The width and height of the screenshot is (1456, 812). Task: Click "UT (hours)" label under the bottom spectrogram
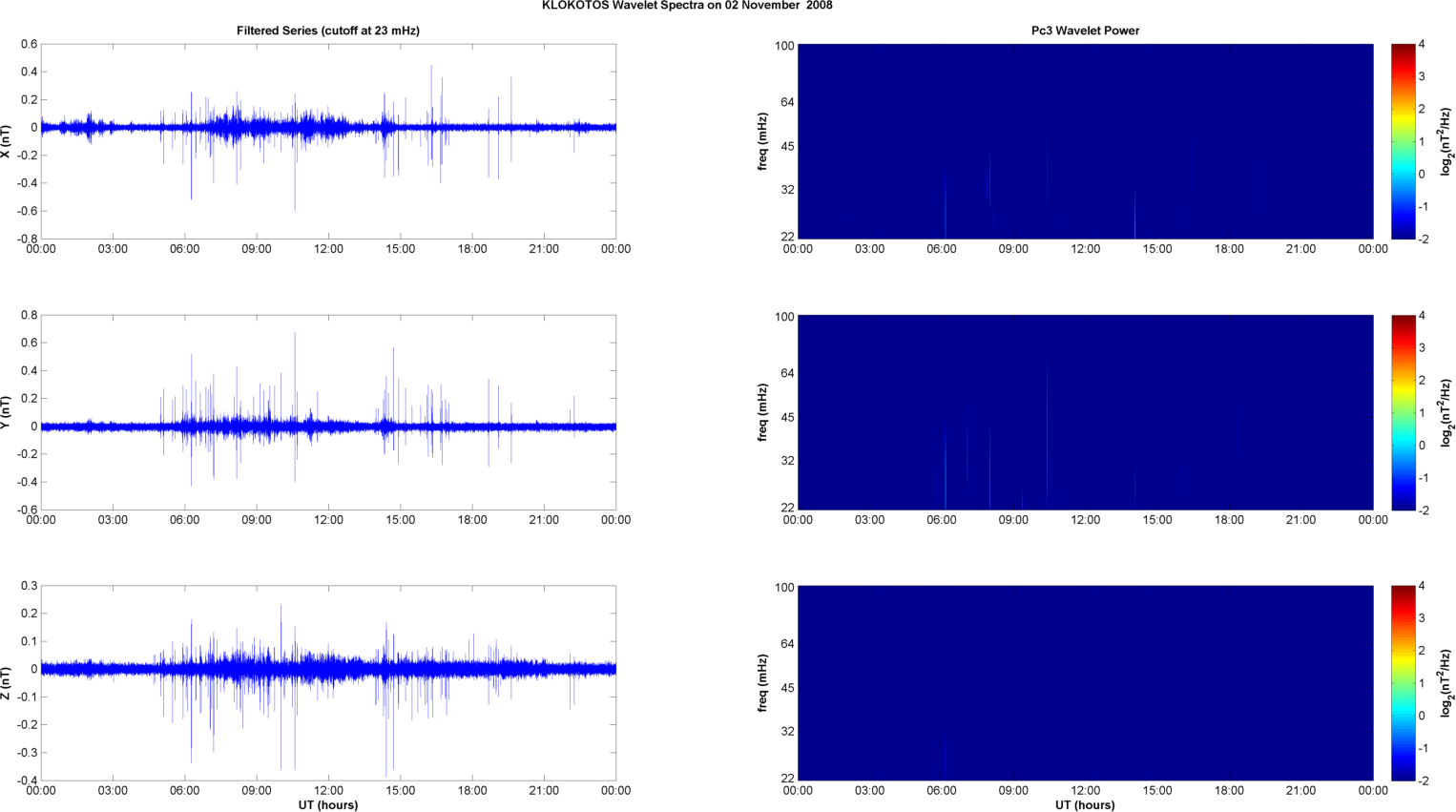point(1085,805)
